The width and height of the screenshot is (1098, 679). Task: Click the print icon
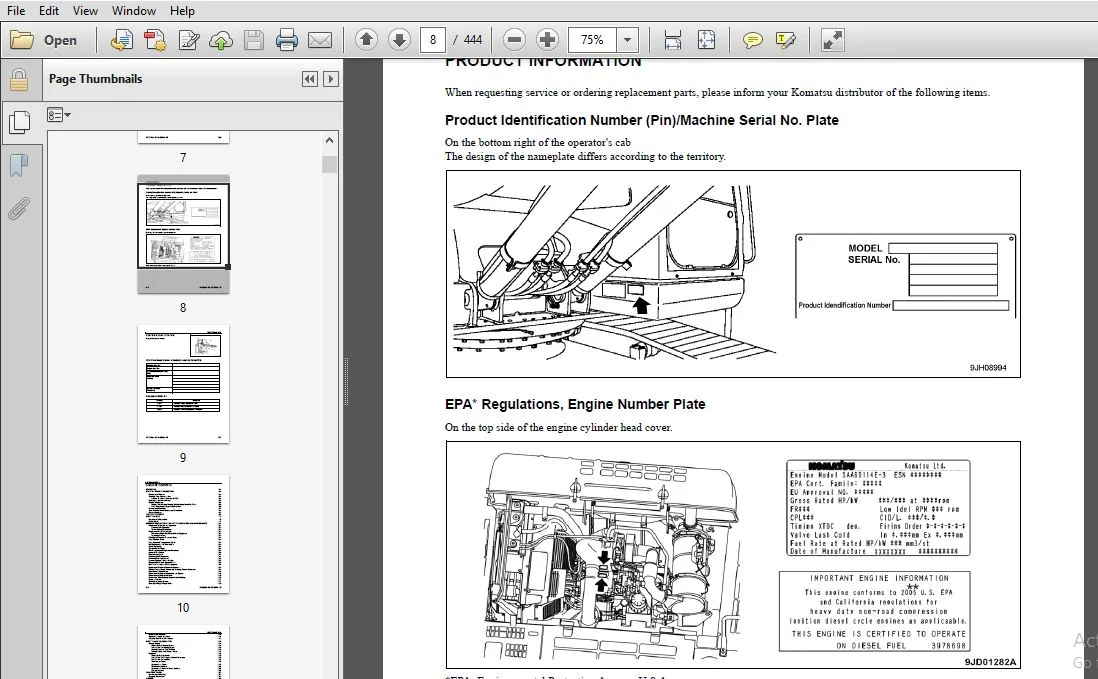[x=286, y=40]
